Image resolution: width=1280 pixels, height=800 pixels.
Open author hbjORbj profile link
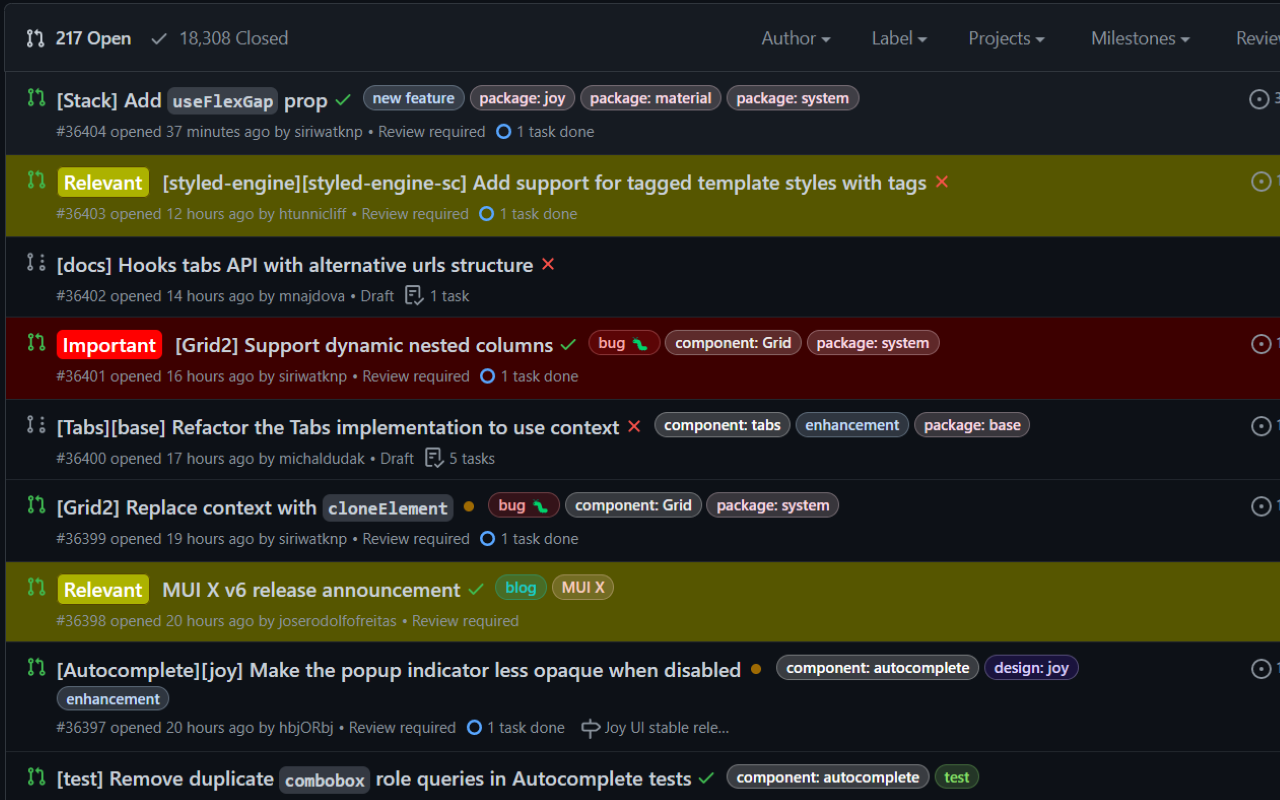306,728
